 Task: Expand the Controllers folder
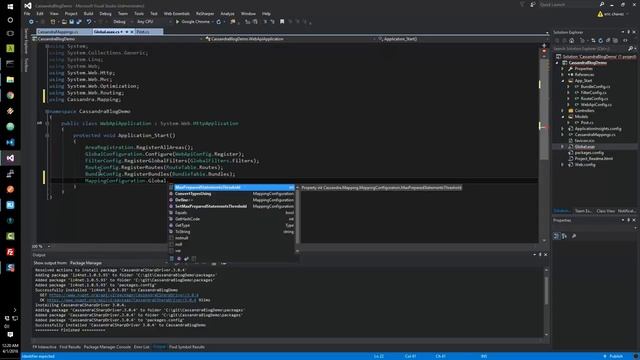click(563, 111)
